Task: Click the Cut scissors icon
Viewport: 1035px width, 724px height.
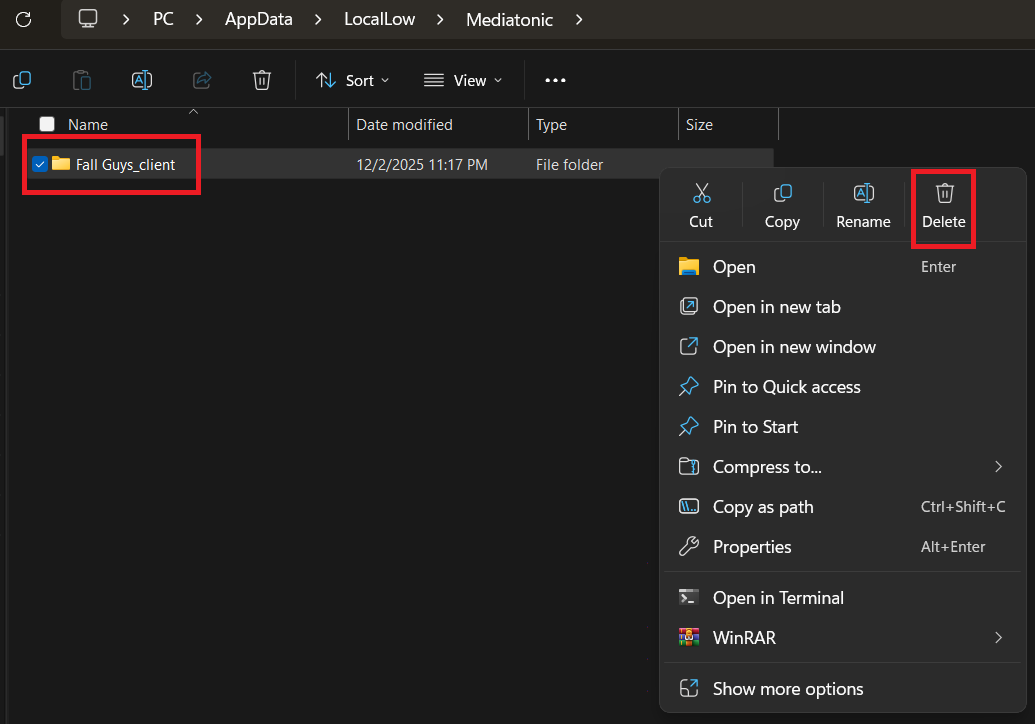Action: pyautogui.click(x=701, y=194)
